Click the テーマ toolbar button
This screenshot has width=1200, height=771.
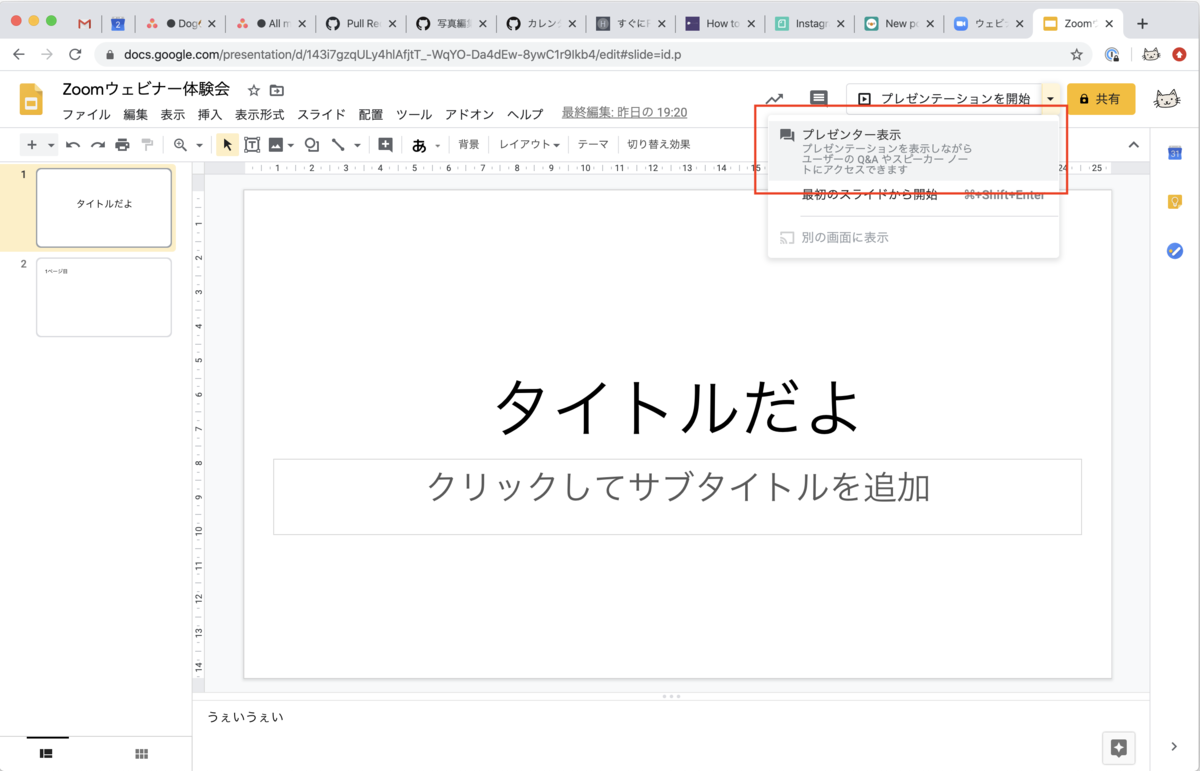point(593,145)
